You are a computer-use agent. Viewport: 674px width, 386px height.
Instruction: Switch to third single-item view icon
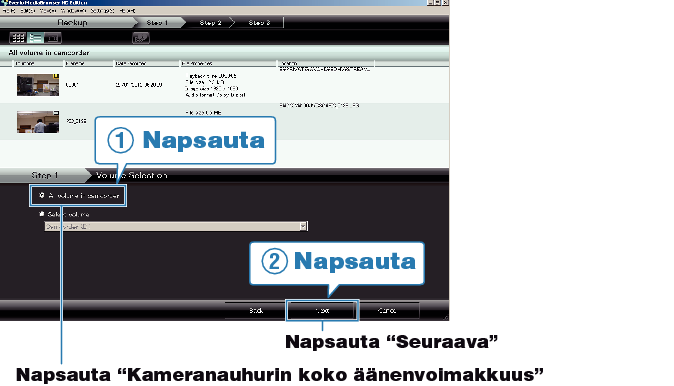point(53,38)
